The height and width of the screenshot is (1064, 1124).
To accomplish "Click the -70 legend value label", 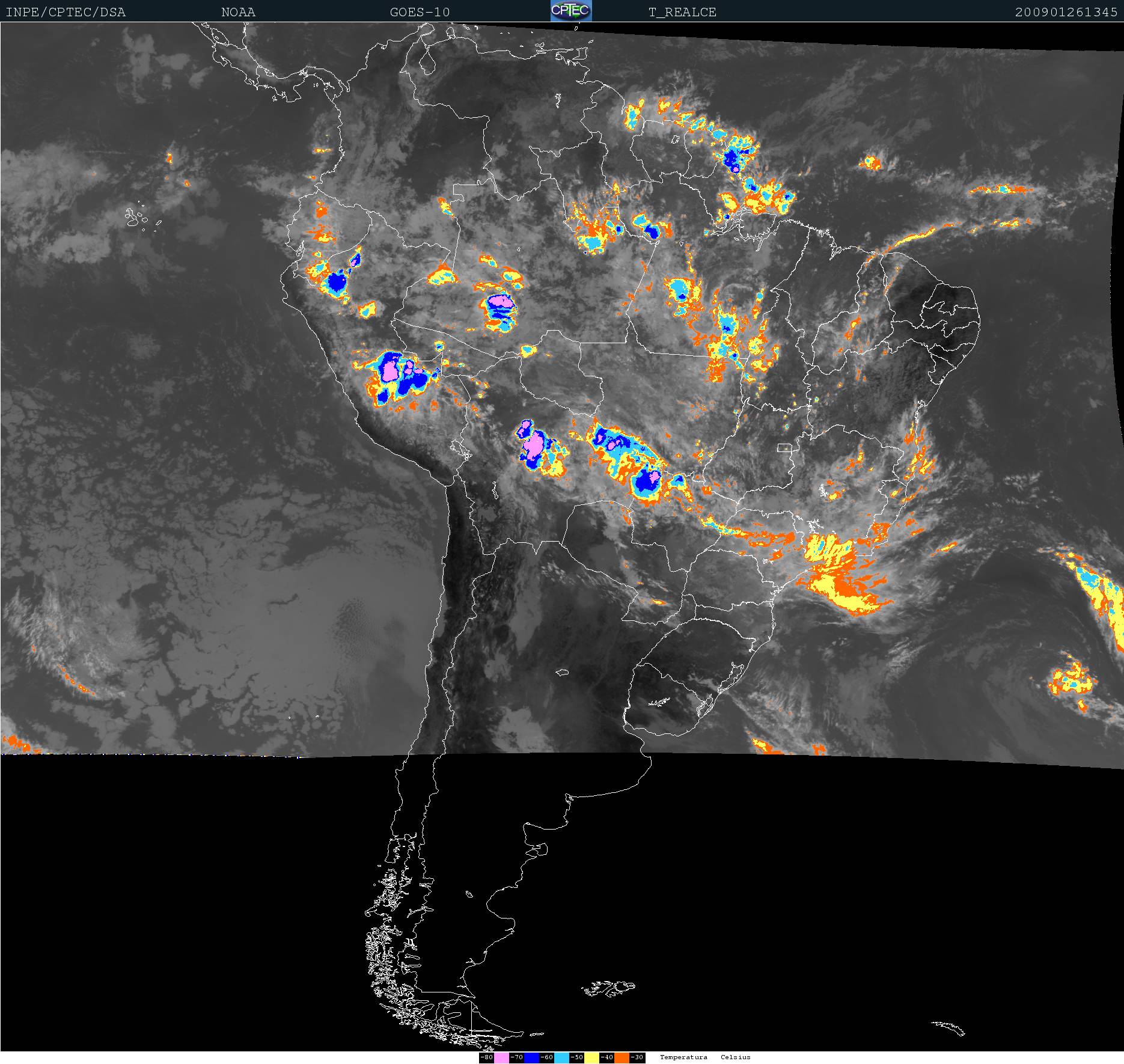I will [x=516, y=1057].
